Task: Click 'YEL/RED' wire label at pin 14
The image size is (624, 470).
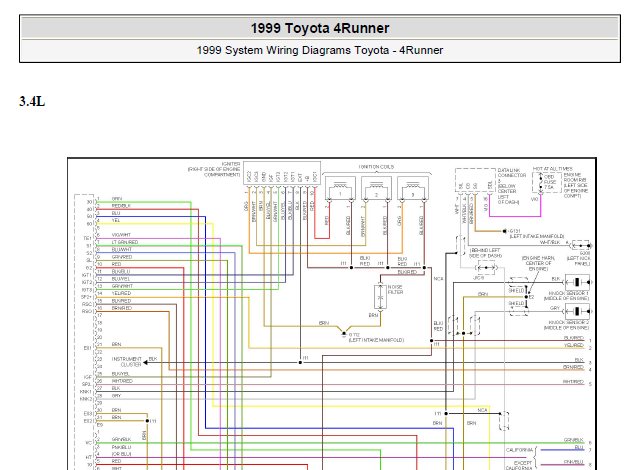Action: coord(121,293)
